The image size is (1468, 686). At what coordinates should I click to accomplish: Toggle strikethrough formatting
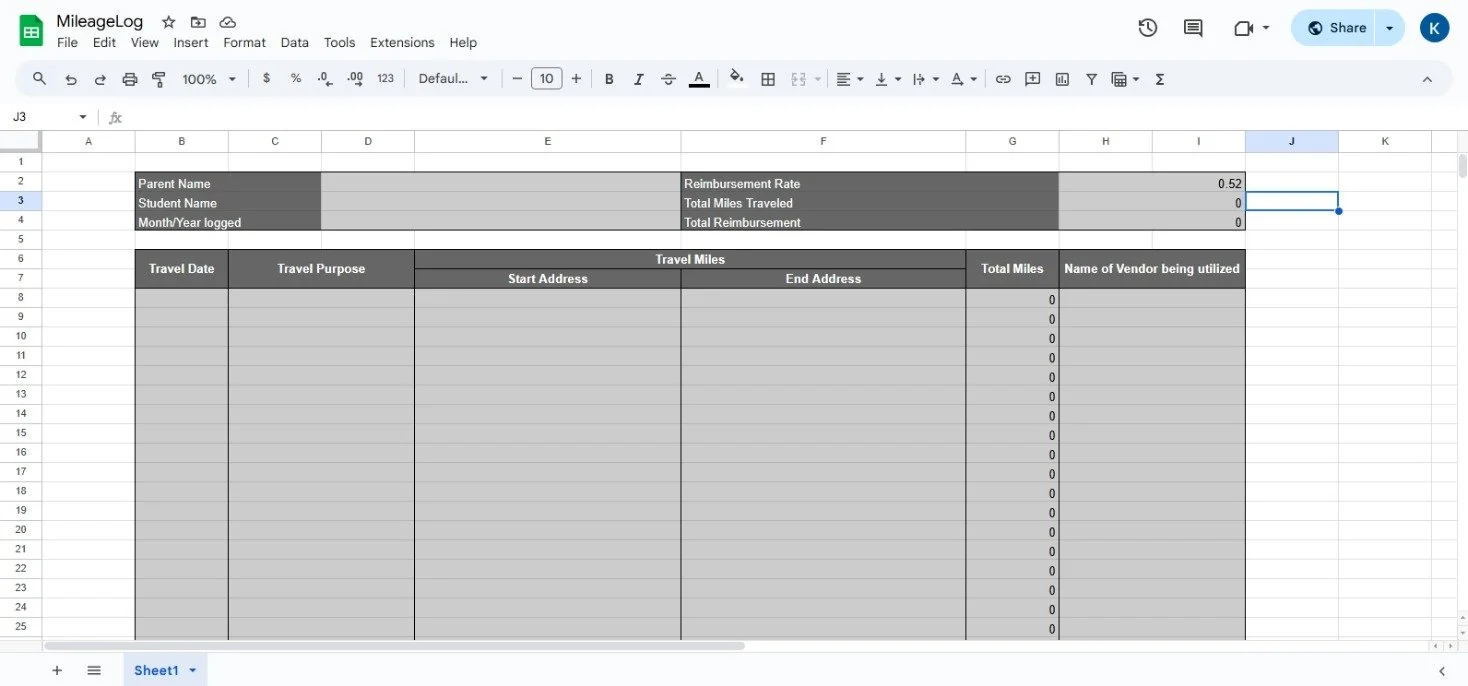coord(669,79)
